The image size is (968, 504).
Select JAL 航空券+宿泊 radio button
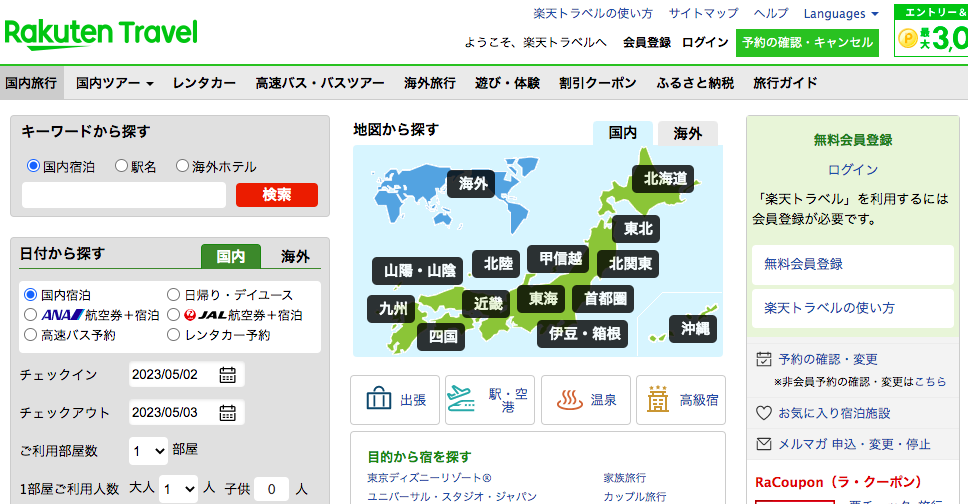[x=173, y=315]
